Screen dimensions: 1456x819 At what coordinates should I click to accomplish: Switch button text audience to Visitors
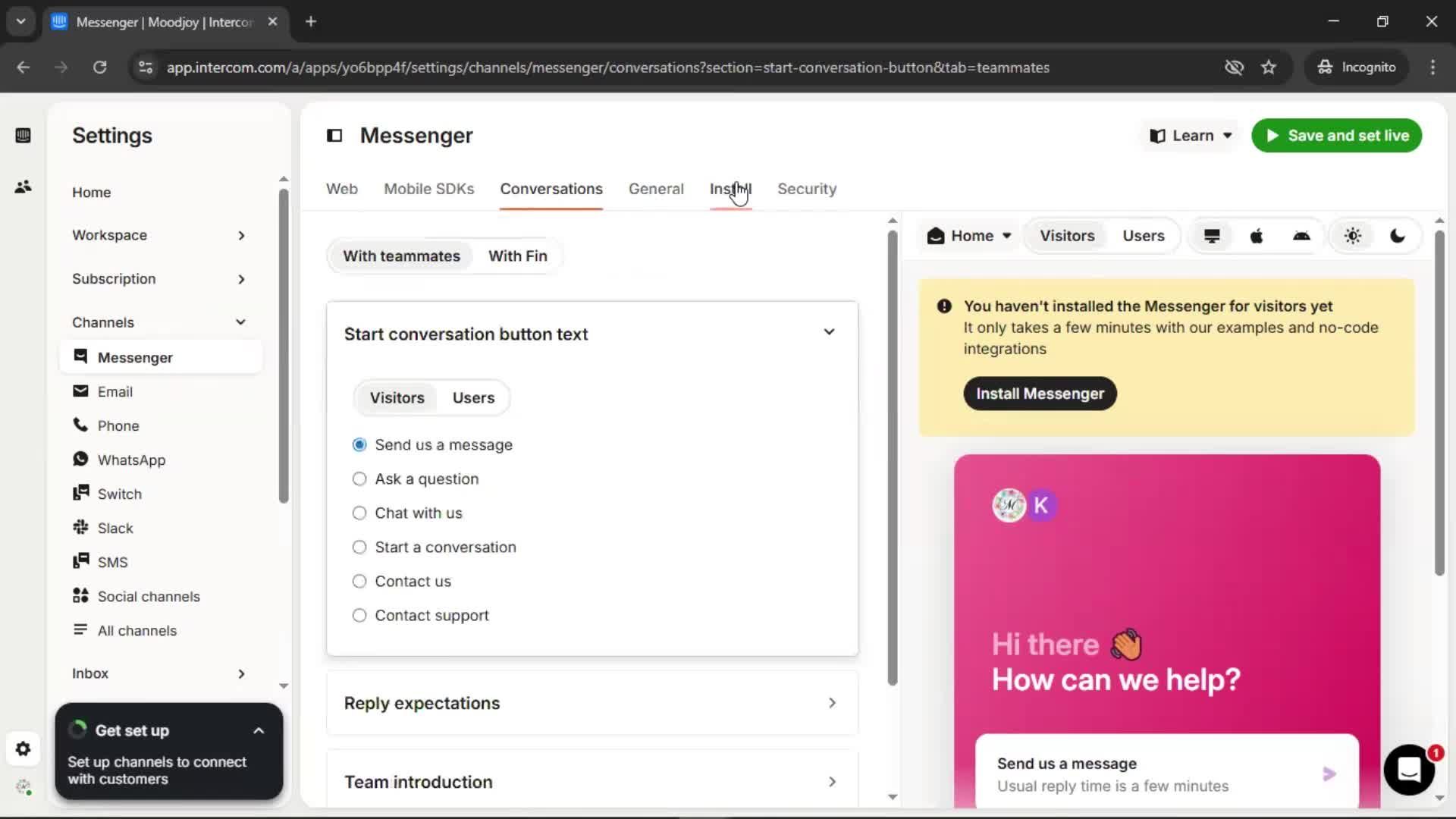coord(397,398)
